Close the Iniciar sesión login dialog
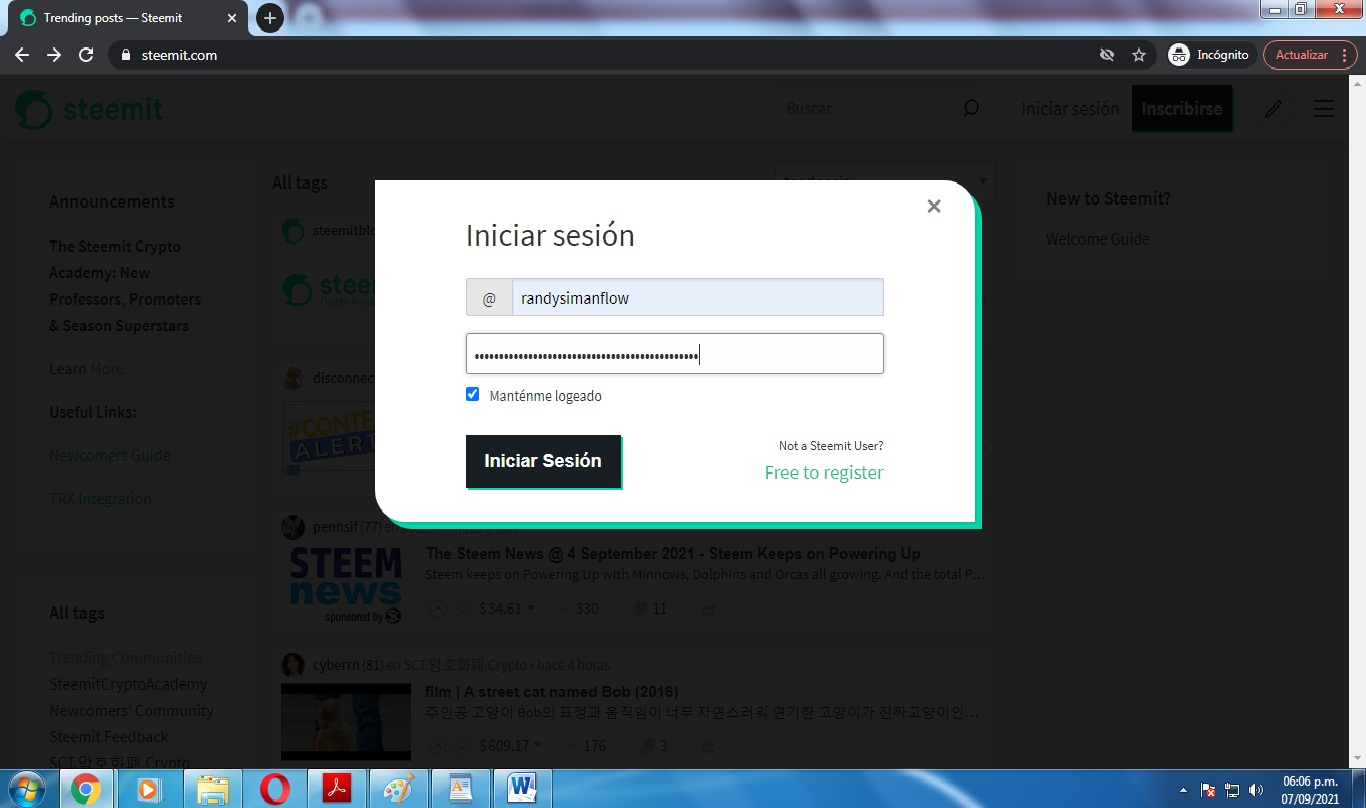Screen dimensions: 1366x808 click(934, 206)
